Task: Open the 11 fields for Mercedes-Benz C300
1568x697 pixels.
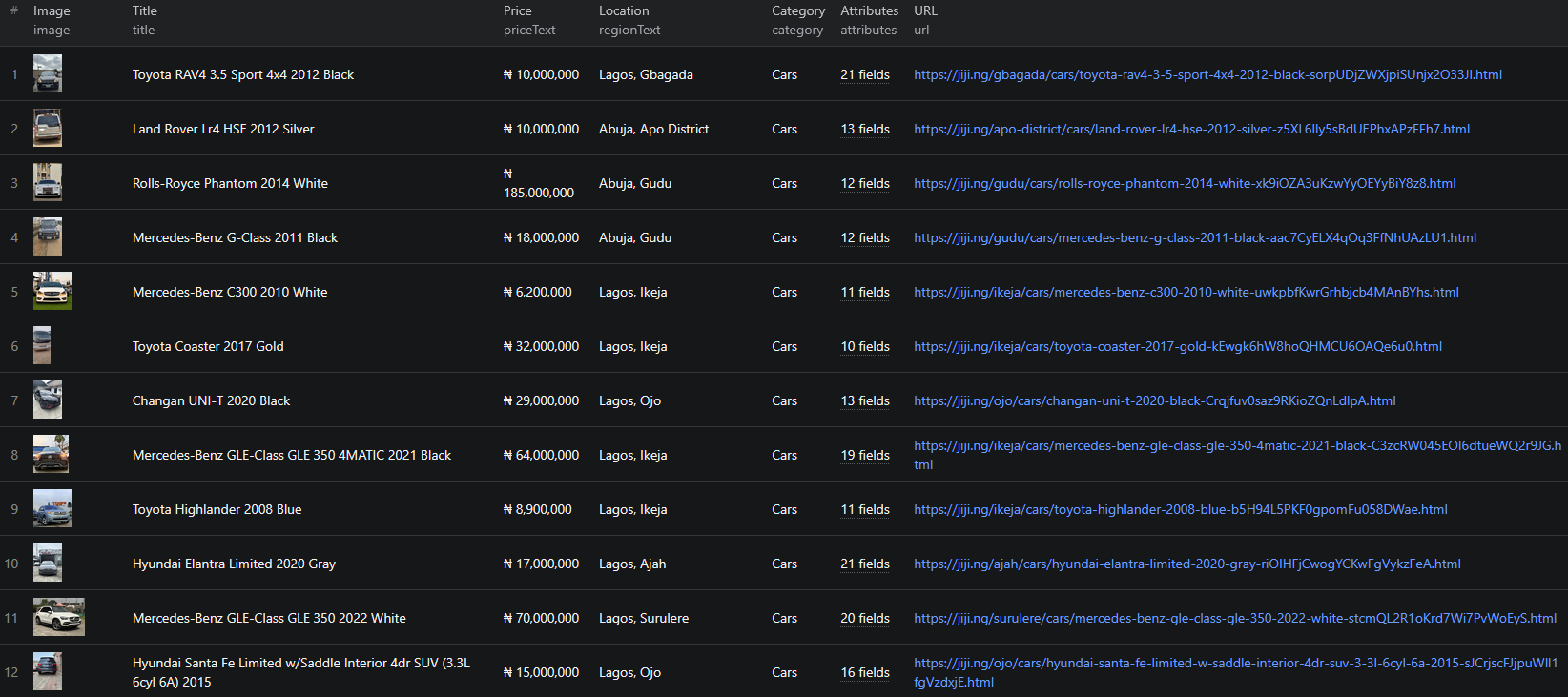Action: point(865,292)
